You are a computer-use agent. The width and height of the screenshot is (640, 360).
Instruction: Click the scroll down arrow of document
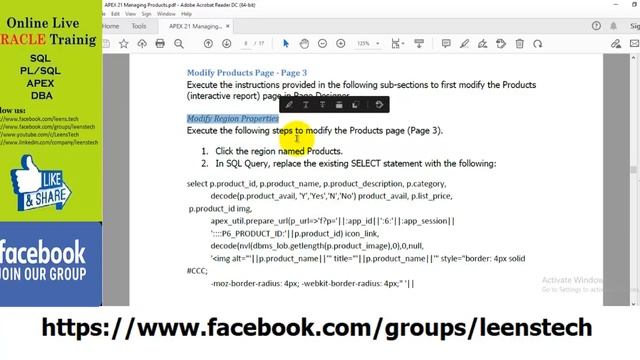[633, 303]
